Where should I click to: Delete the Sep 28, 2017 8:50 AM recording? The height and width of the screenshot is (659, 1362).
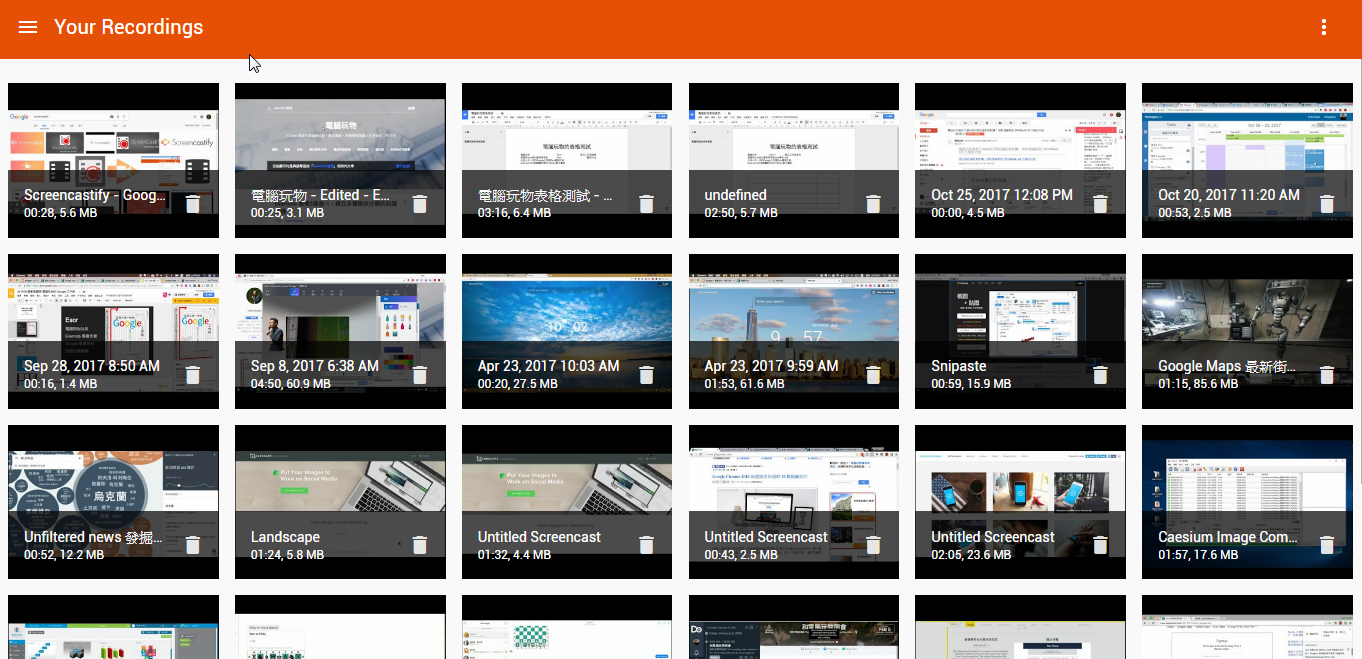tap(193, 375)
